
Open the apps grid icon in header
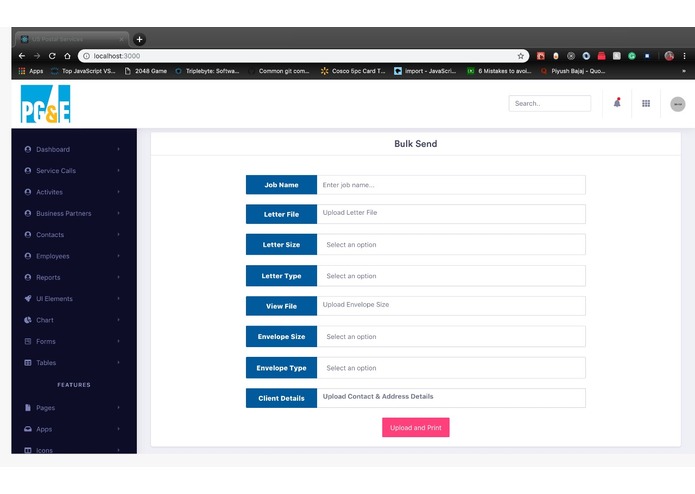click(x=646, y=103)
